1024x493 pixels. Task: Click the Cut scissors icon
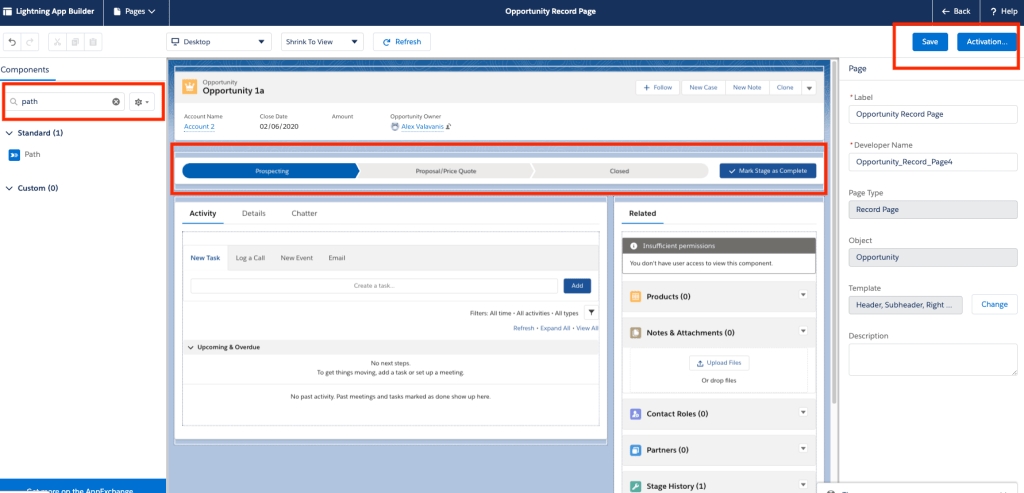tap(56, 42)
